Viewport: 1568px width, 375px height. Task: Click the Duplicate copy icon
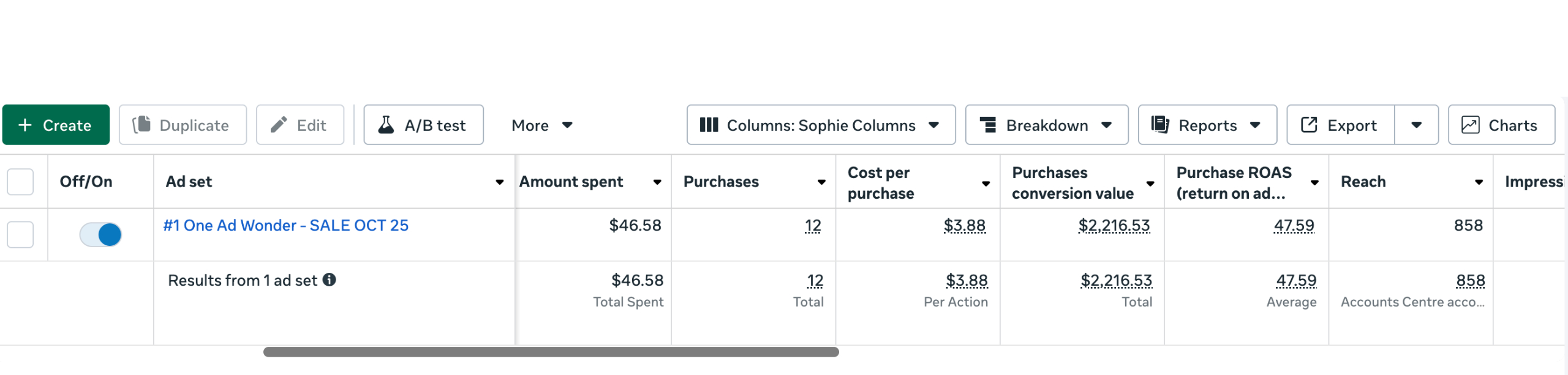click(142, 125)
